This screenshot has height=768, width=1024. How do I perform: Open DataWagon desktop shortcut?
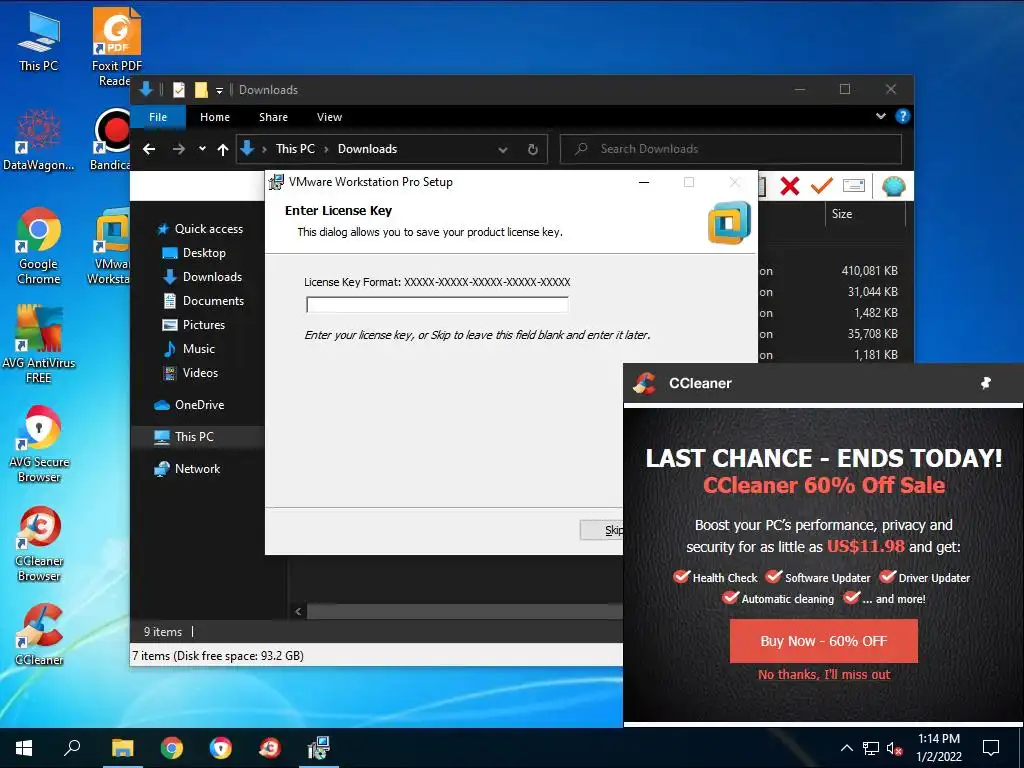click(x=38, y=140)
